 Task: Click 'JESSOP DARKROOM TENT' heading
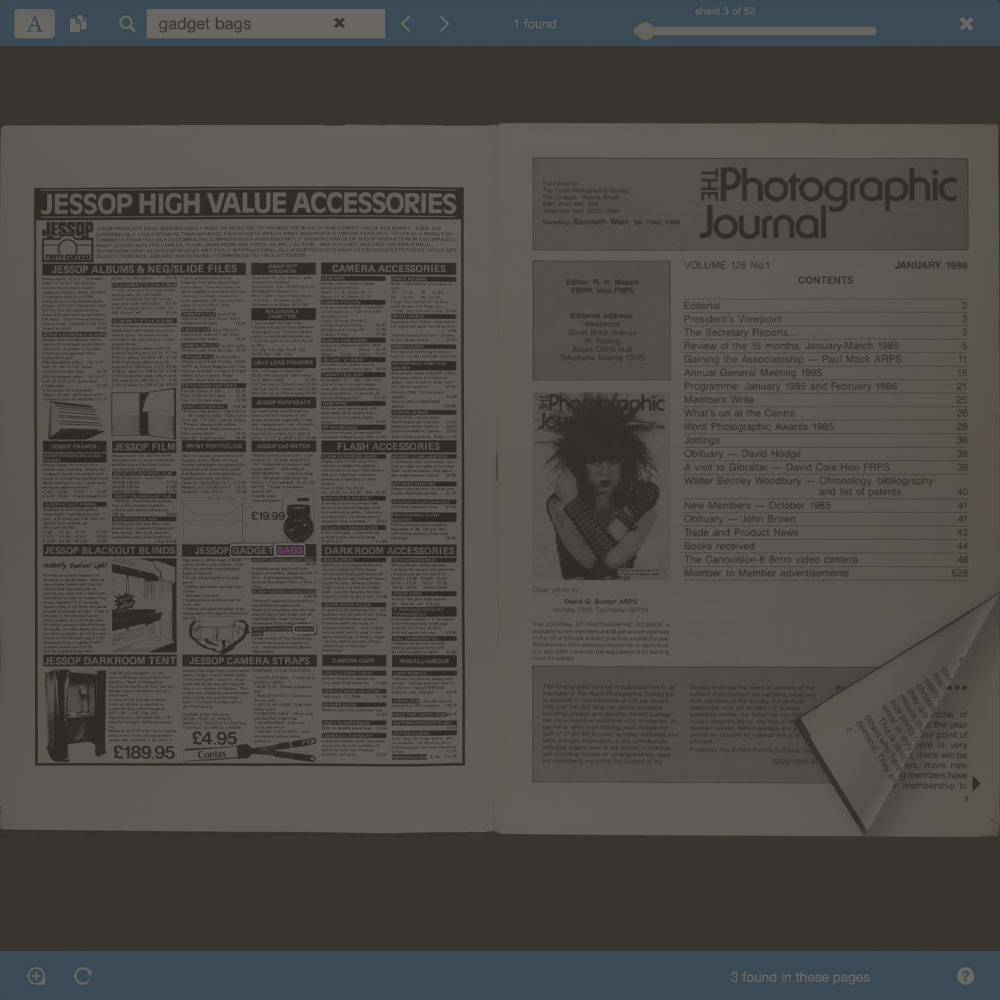pyautogui.click(x=110, y=661)
